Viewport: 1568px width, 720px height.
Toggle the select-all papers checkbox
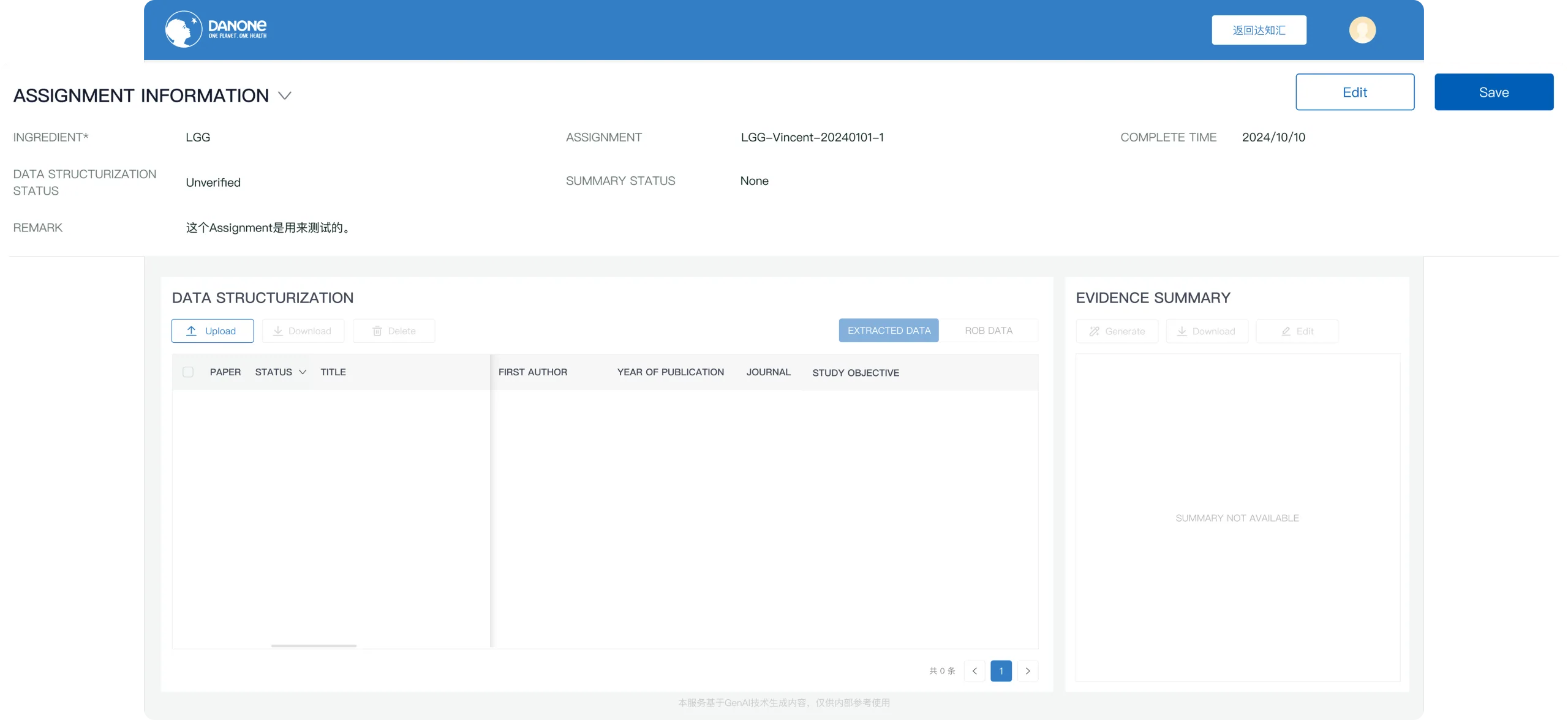[x=188, y=372]
